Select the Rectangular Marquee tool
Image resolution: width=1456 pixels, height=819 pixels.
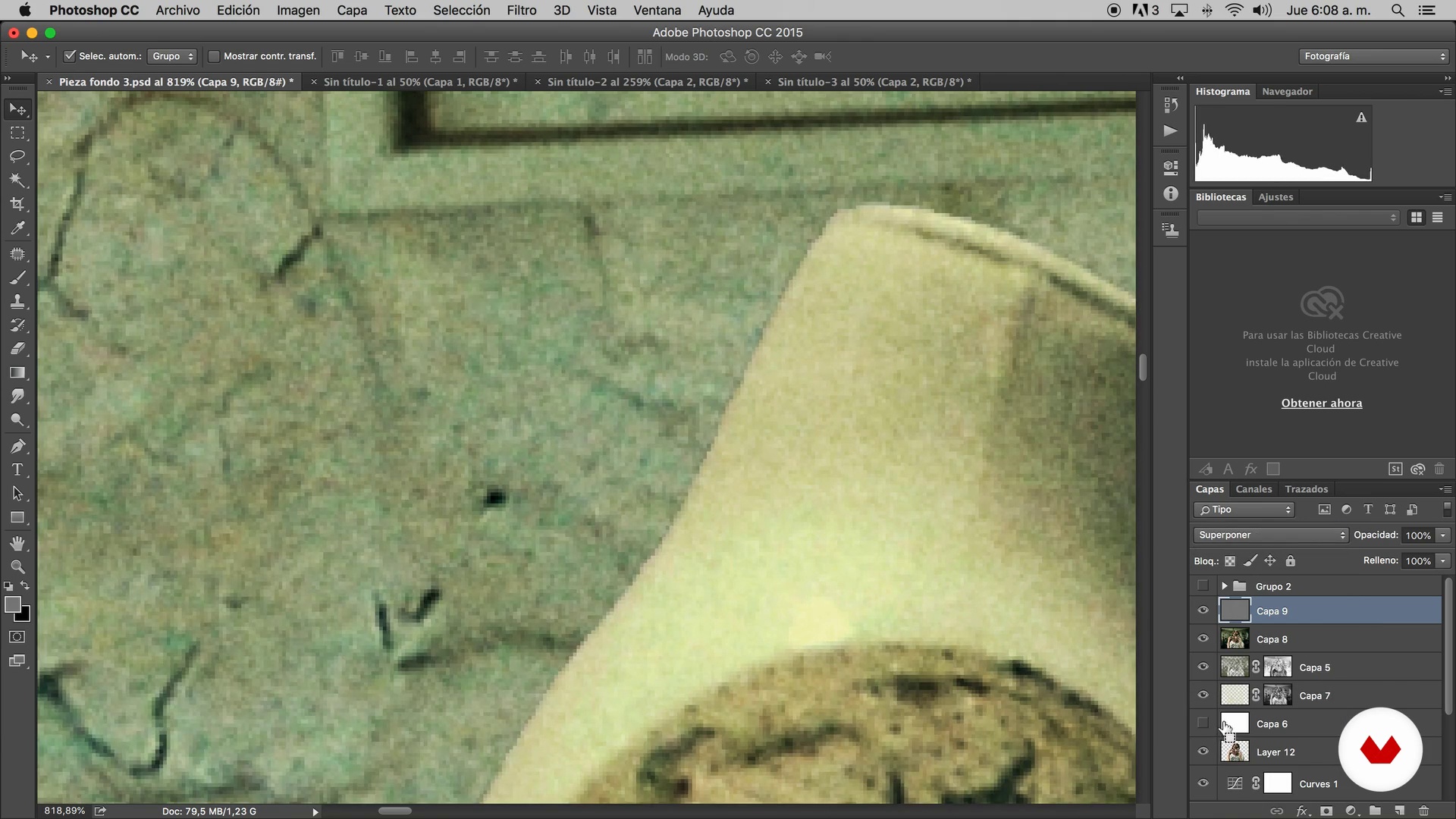click(17, 133)
